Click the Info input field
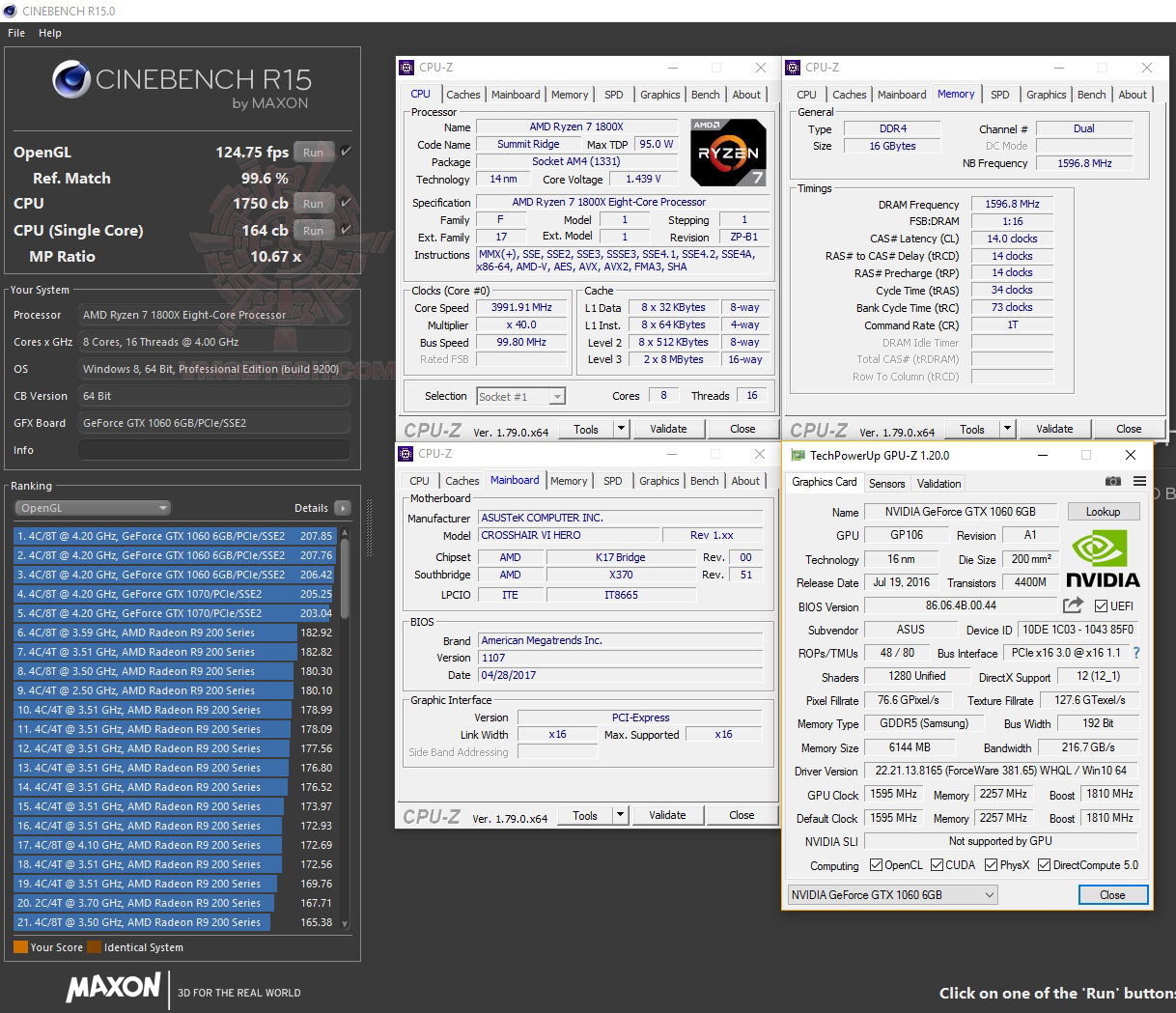Screen dimensions: 1176x1013 [213, 450]
